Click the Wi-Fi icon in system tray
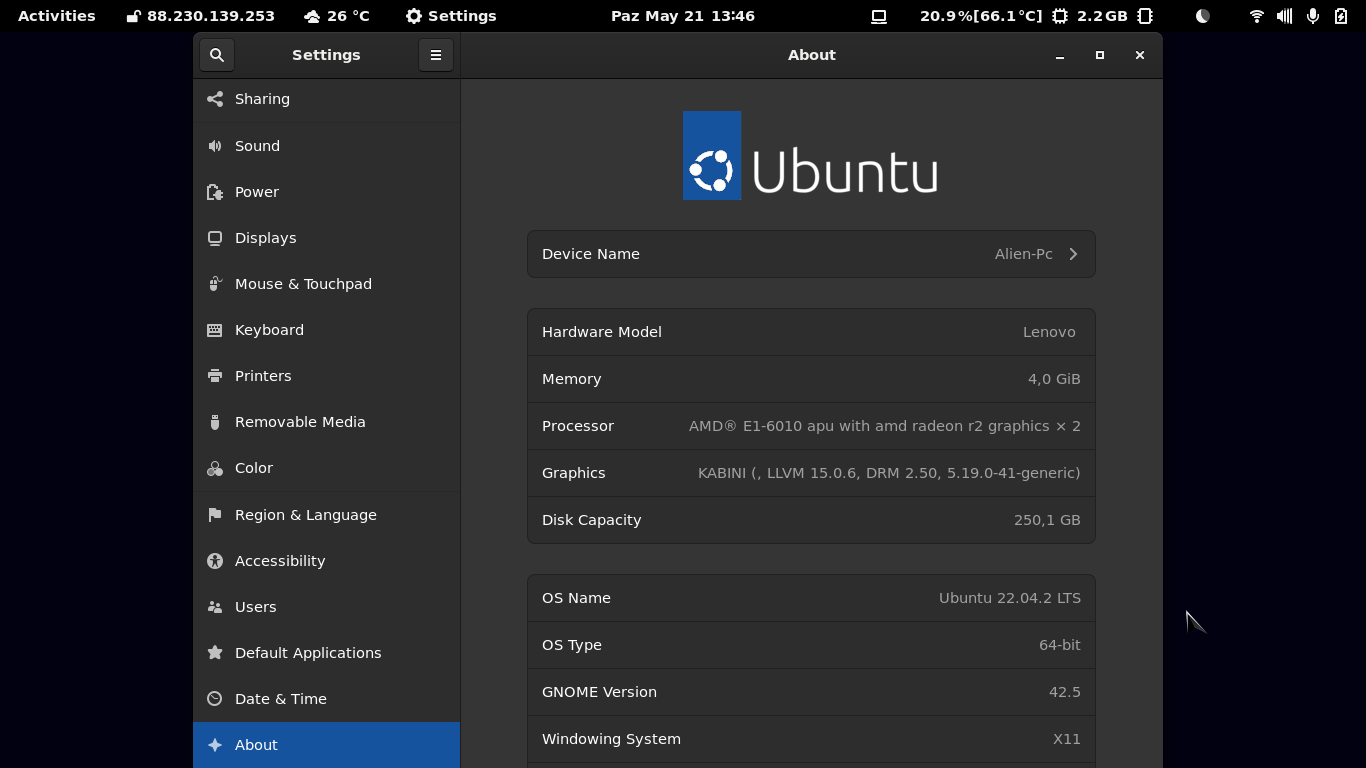Viewport: 1366px width, 768px height. 1257,16
